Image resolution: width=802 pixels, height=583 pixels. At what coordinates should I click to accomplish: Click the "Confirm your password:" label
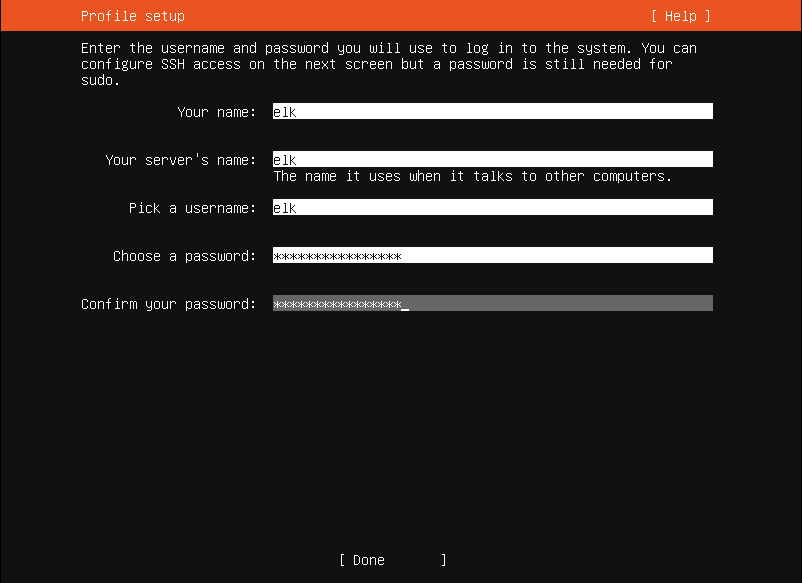168,304
